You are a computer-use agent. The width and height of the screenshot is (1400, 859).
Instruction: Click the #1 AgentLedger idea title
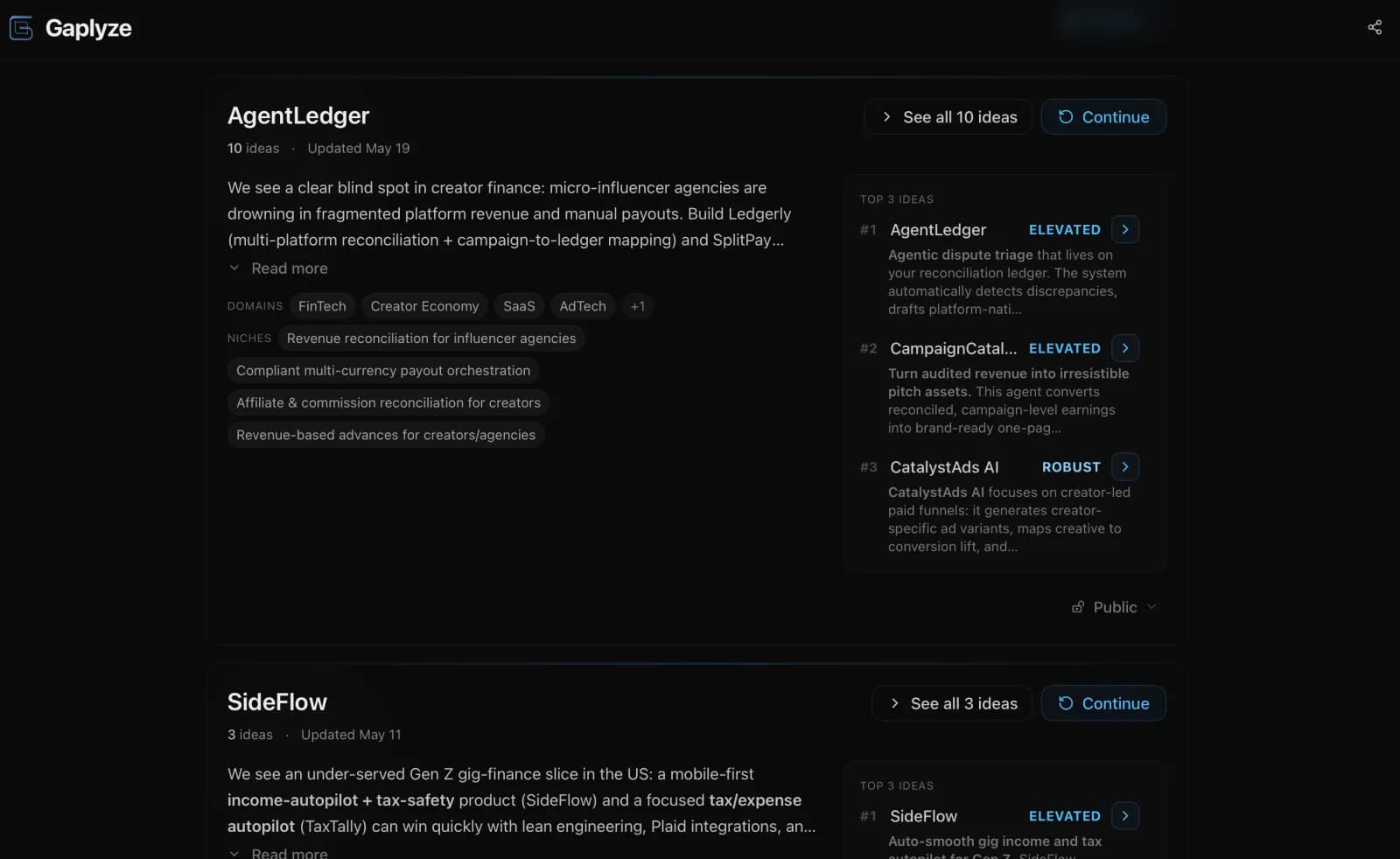tap(938, 229)
